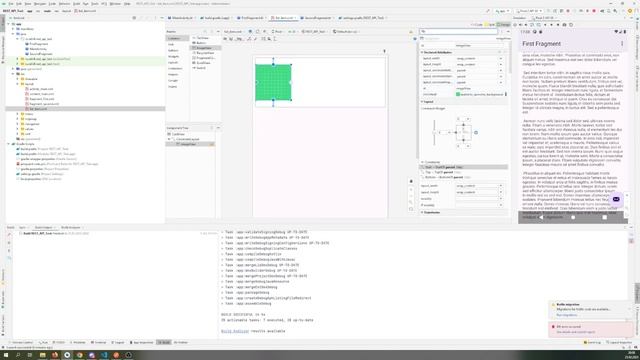The image size is (640, 360).
Task: Open activity_main.xml in project tree
Action: click(x=41, y=89)
